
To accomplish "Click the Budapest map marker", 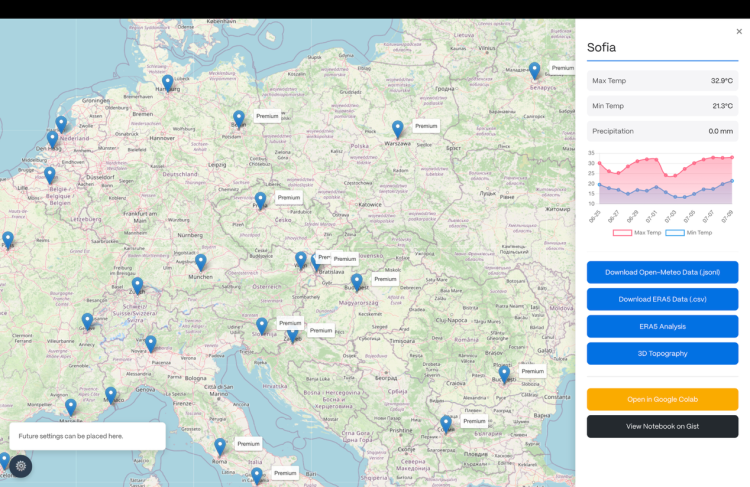I will tap(357, 282).
